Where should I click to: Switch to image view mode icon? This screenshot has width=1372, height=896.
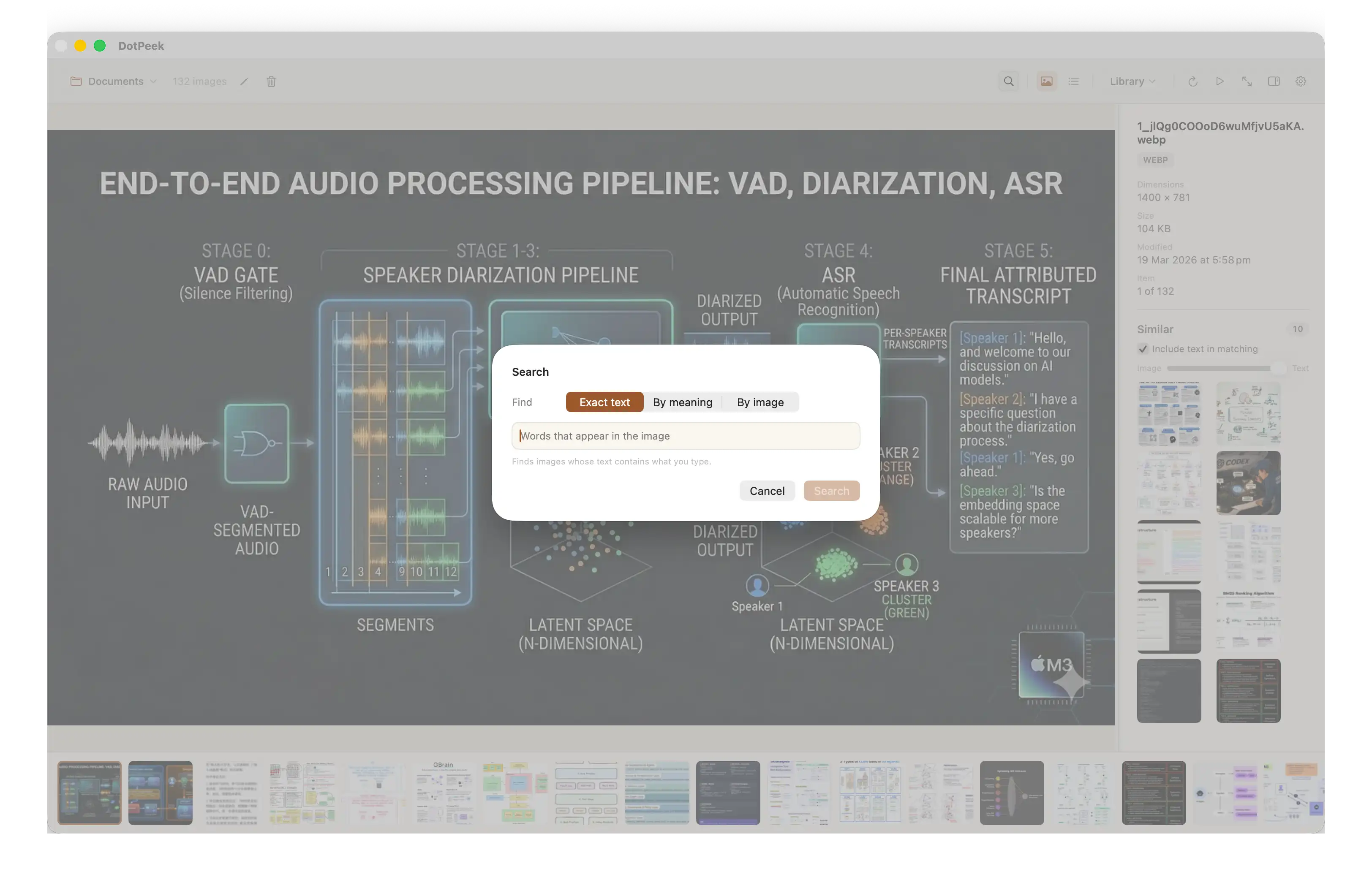[x=1046, y=81]
